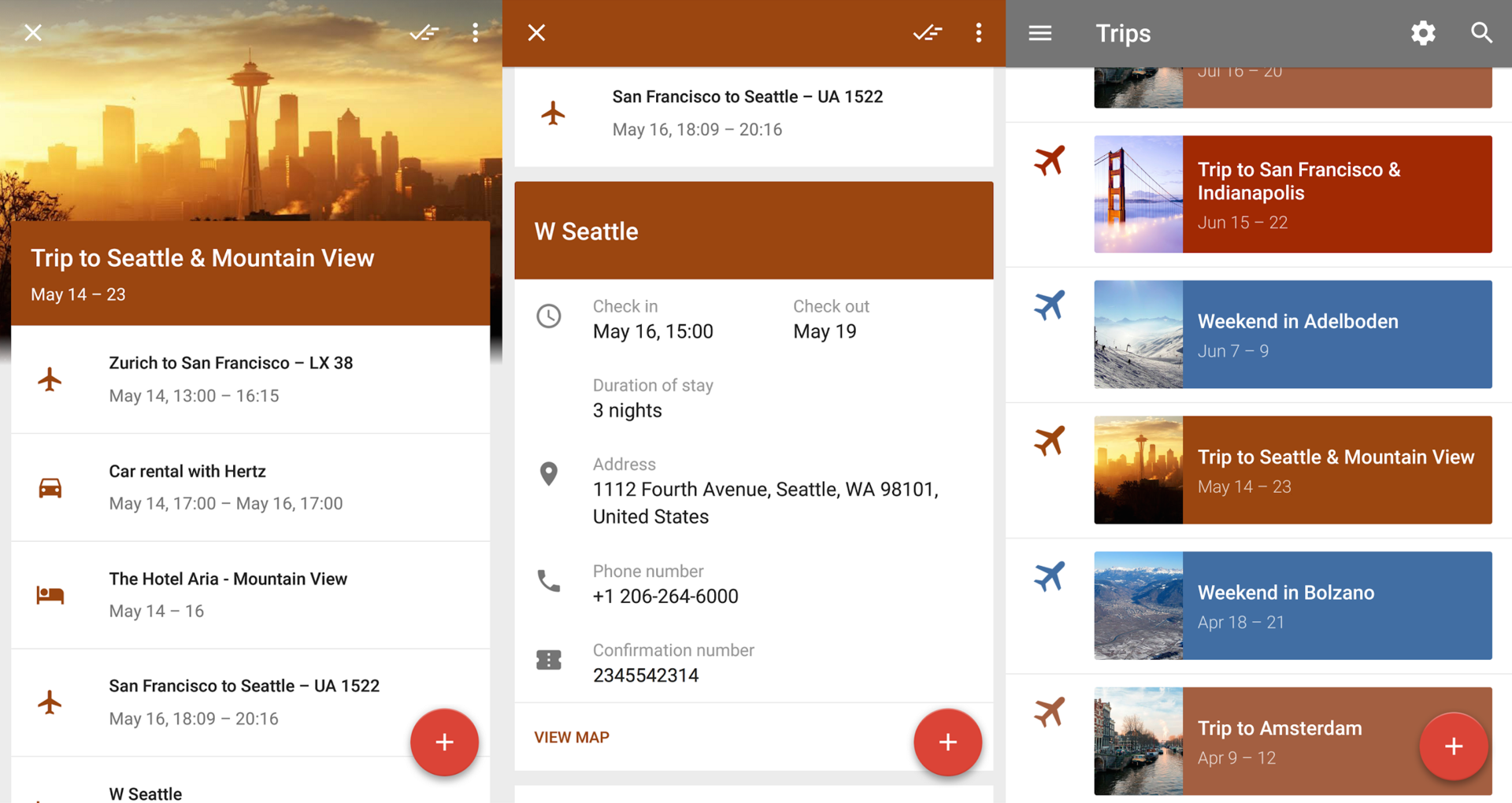
Task: Open Weekend in Adelboden trip card
Action: click(1336, 335)
